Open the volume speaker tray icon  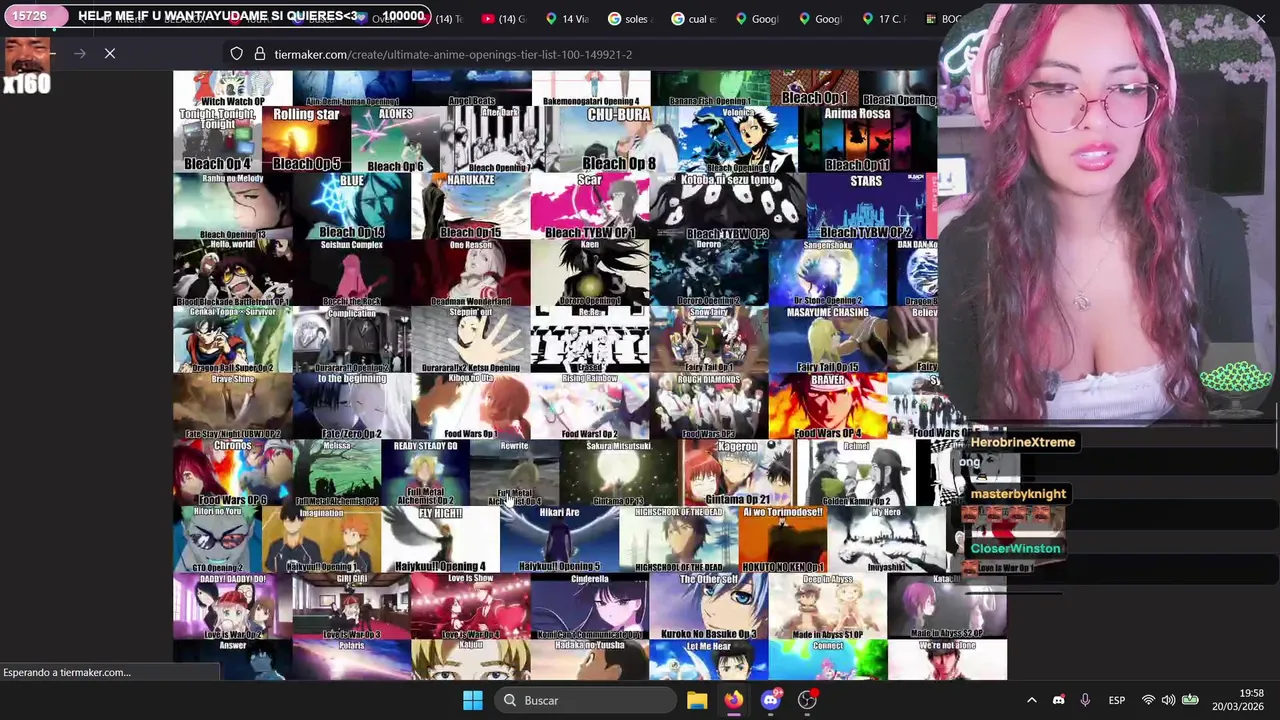(x=1168, y=700)
